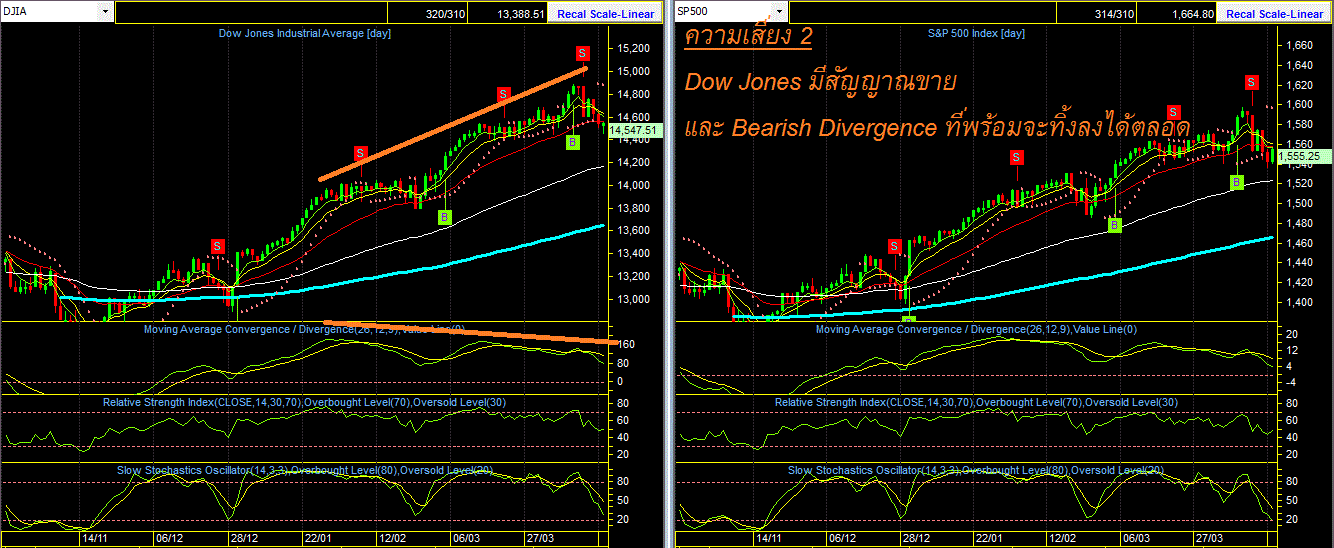Click the 06/03 date on the S&P time axis
Viewport: 1334px width, 548px height.
point(1138,538)
